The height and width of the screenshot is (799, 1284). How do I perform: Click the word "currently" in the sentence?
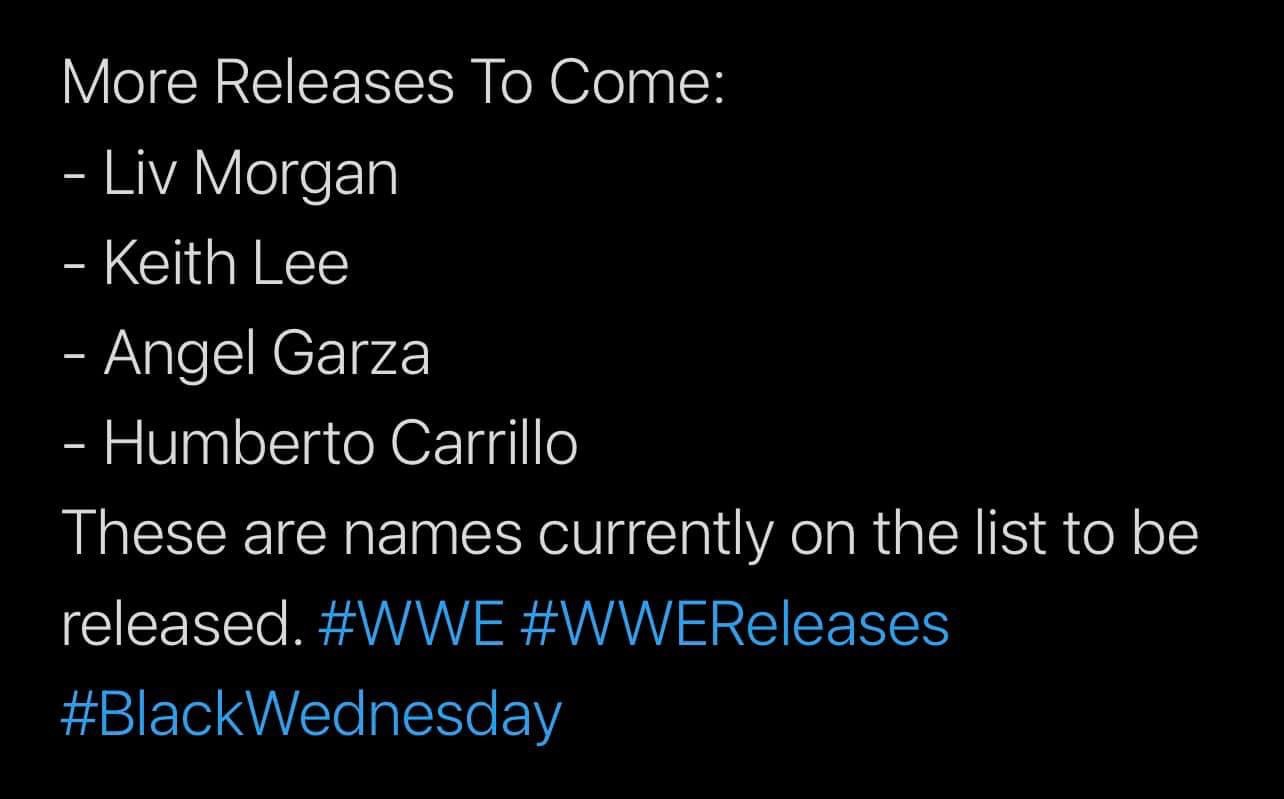(655, 535)
